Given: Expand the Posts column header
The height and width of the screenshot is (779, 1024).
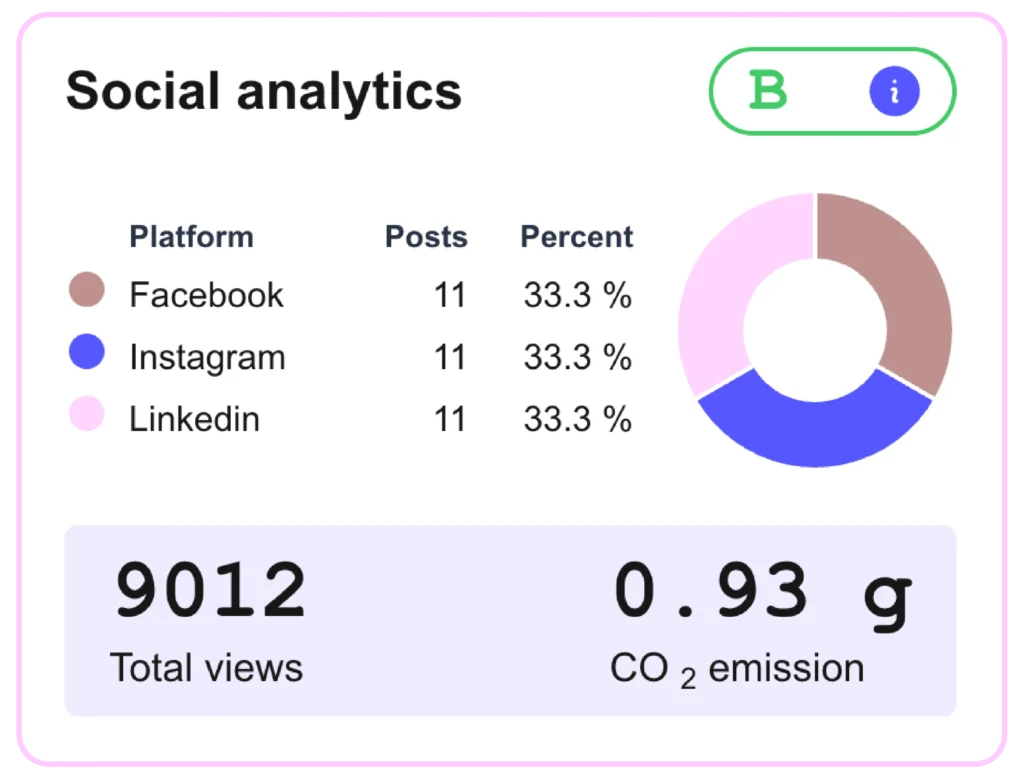Looking at the screenshot, I should click(x=426, y=237).
